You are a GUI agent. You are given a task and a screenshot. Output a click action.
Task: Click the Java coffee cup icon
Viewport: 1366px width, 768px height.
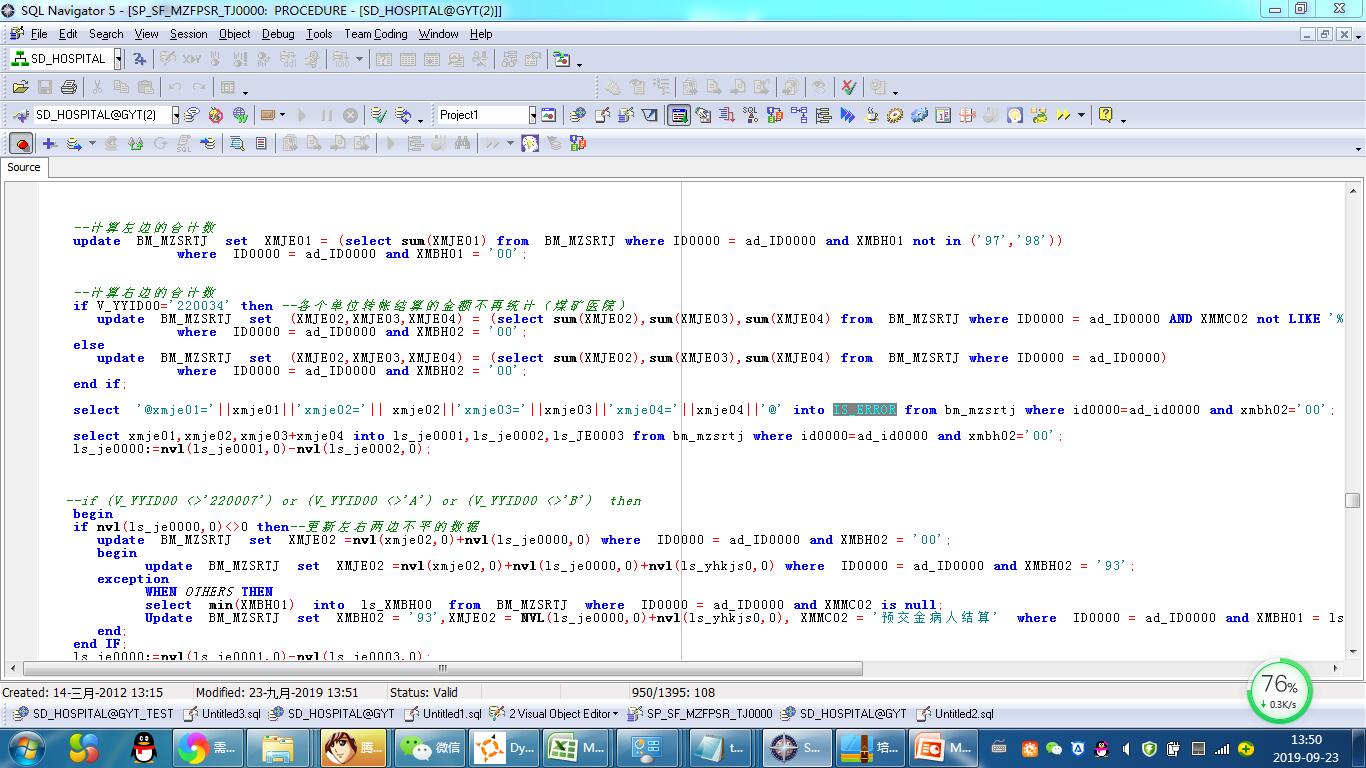point(871,115)
